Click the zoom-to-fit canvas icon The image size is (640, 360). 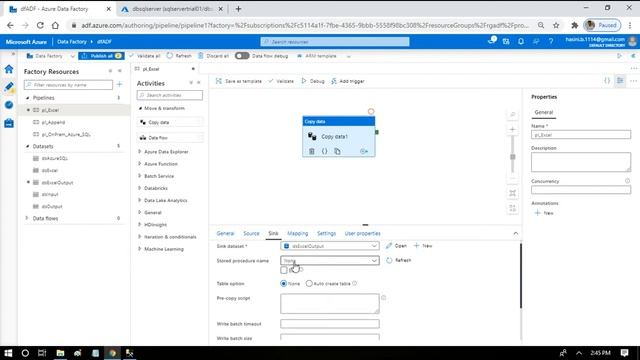[513, 193]
